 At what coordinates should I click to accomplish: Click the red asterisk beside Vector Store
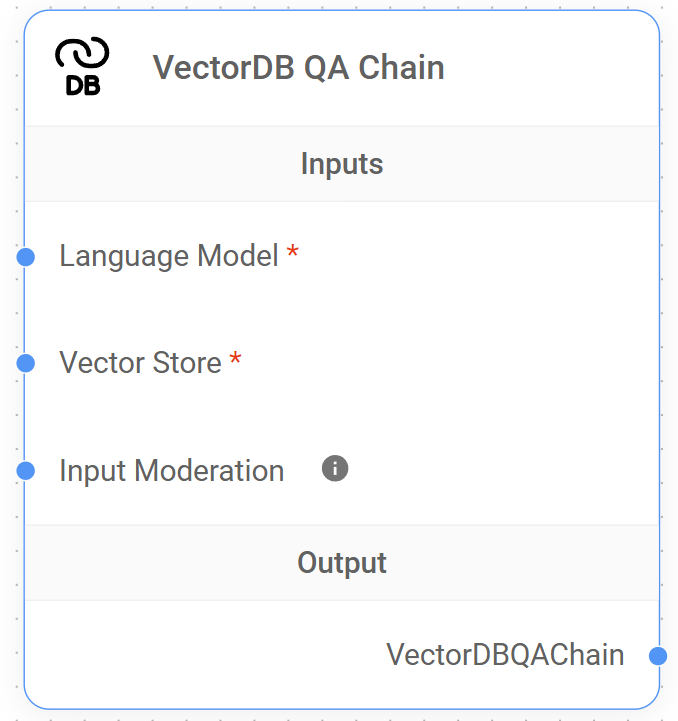point(235,360)
